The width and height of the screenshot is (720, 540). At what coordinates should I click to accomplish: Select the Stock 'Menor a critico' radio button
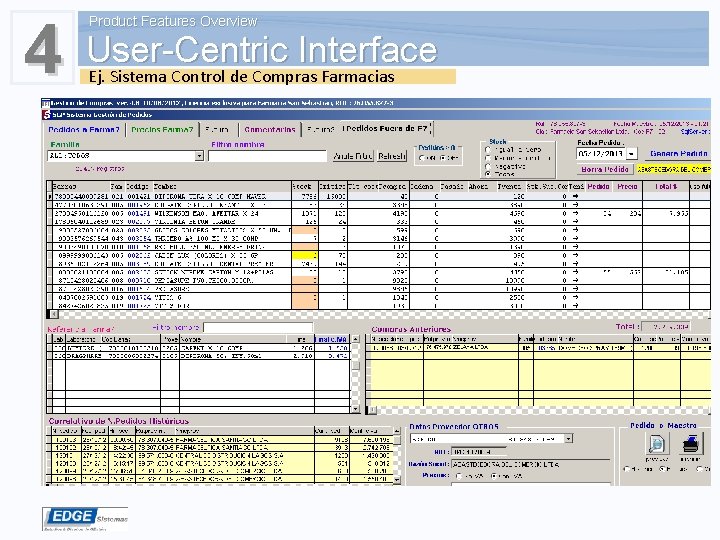[488, 158]
